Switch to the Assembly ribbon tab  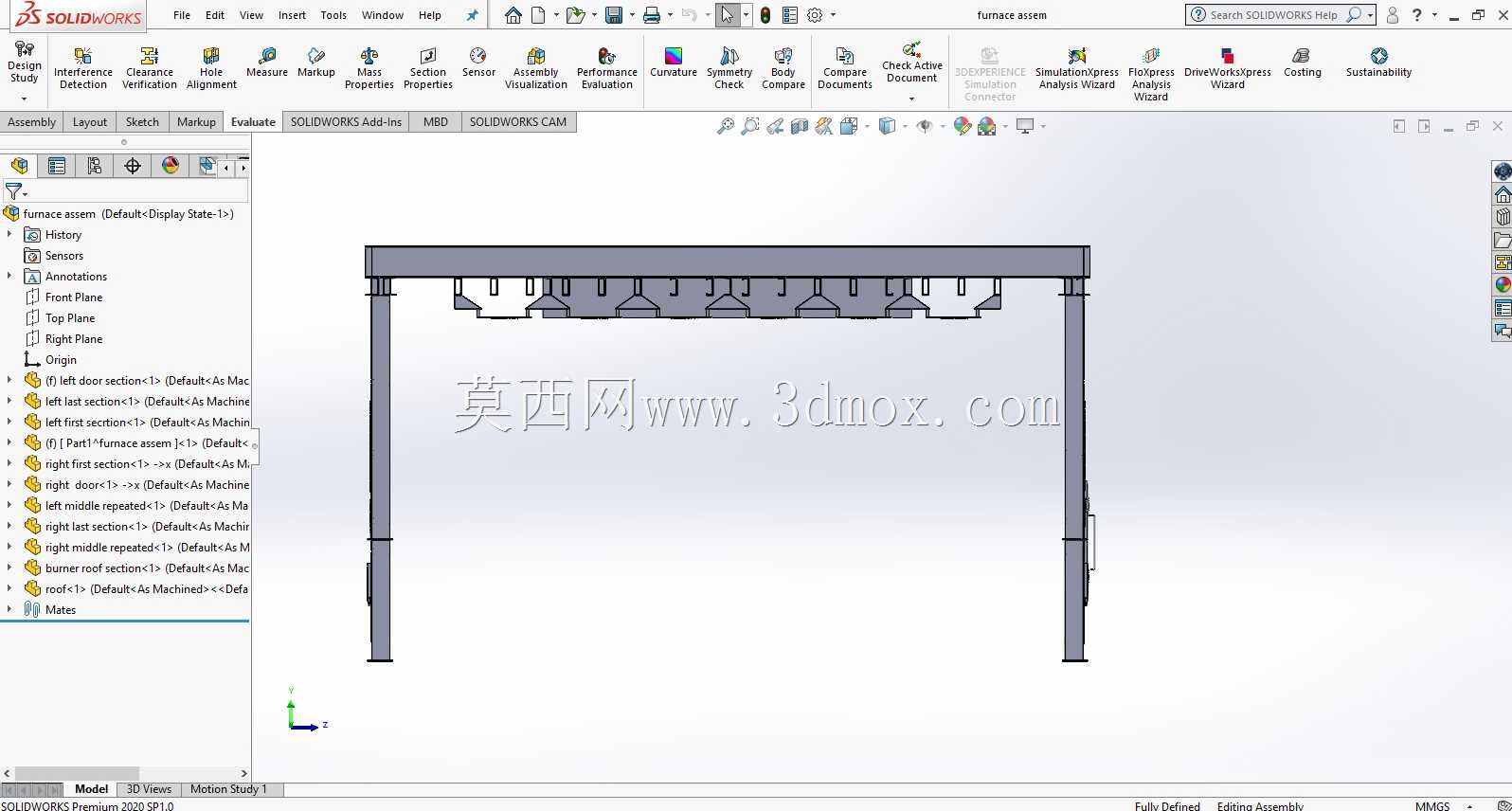pyautogui.click(x=32, y=122)
